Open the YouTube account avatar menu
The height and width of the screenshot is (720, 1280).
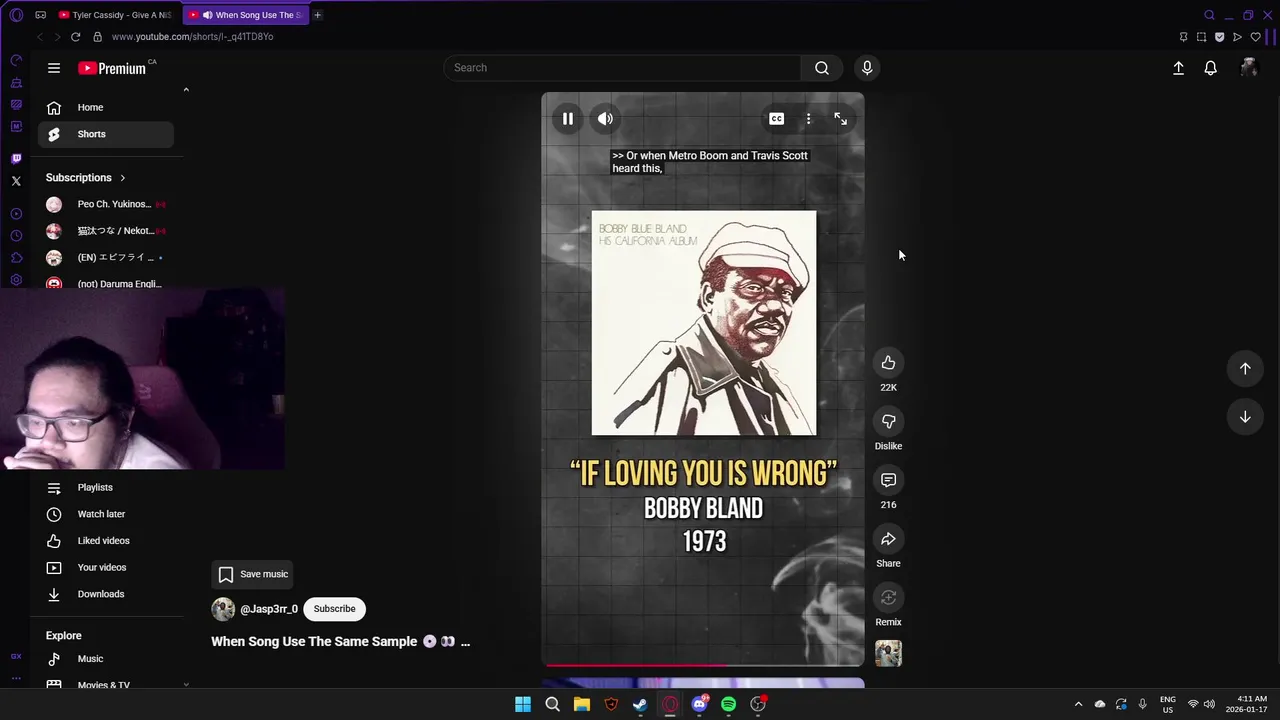point(1248,68)
